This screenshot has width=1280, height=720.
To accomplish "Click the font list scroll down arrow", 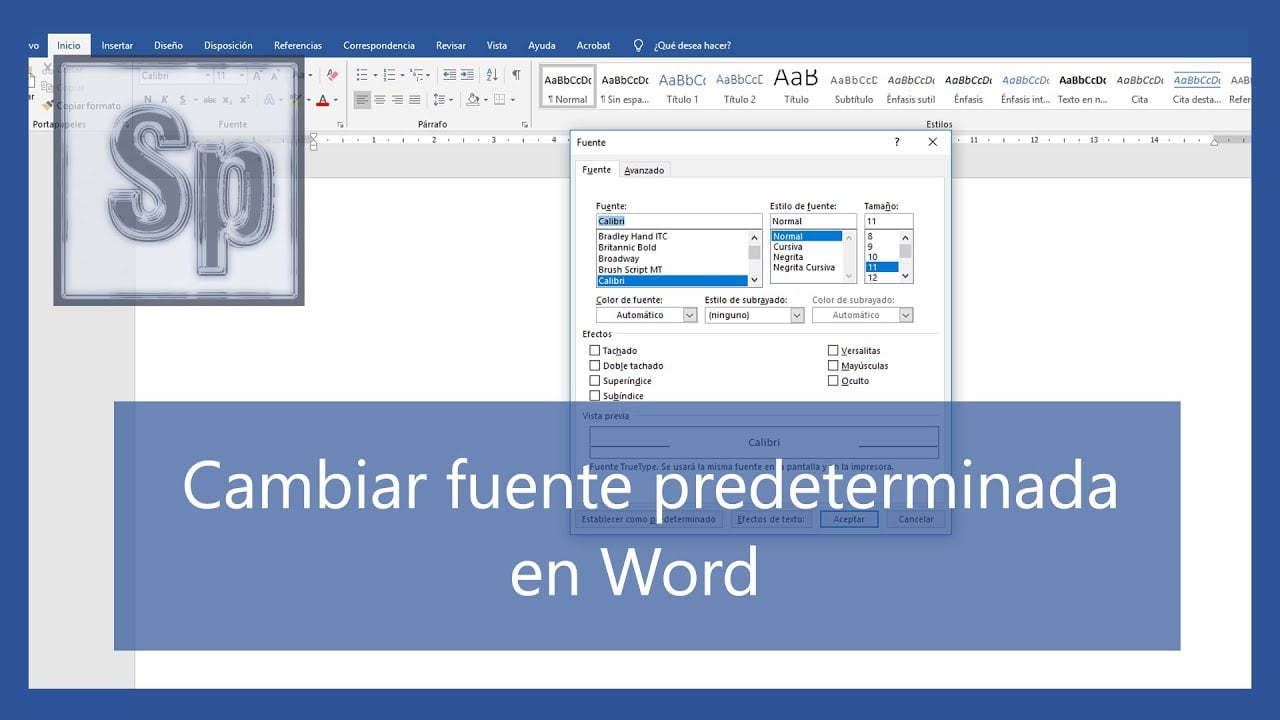I will (x=755, y=279).
